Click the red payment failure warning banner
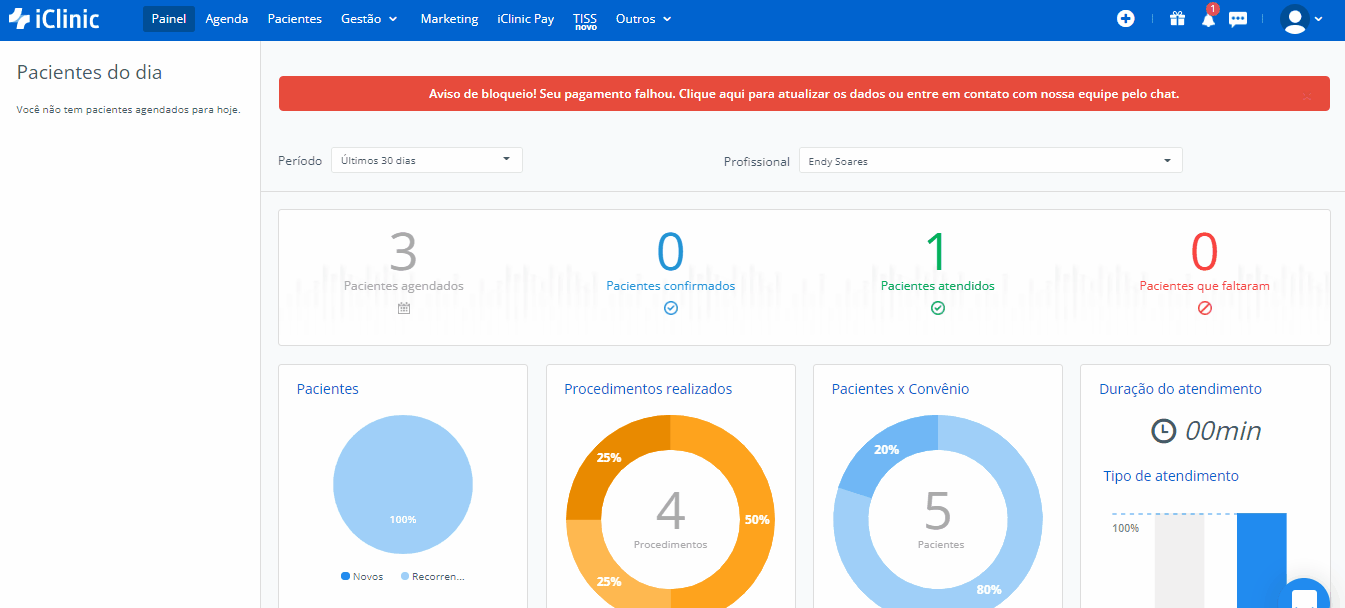 pyautogui.click(x=803, y=94)
